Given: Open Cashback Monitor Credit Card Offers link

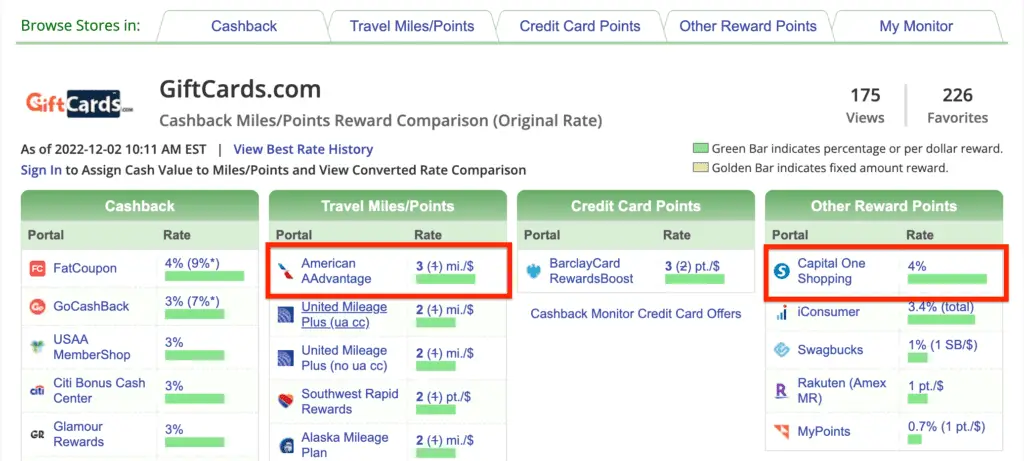Looking at the screenshot, I should click(635, 313).
